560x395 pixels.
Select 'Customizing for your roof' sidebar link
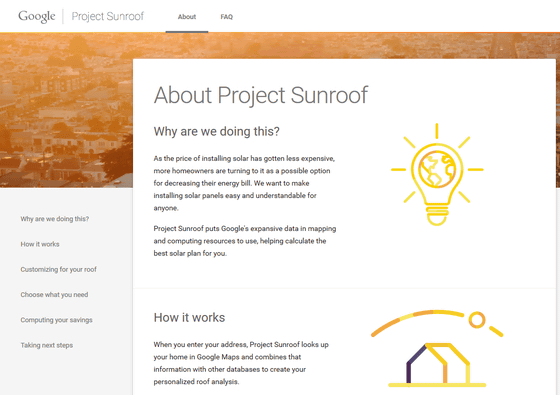point(59,269)
